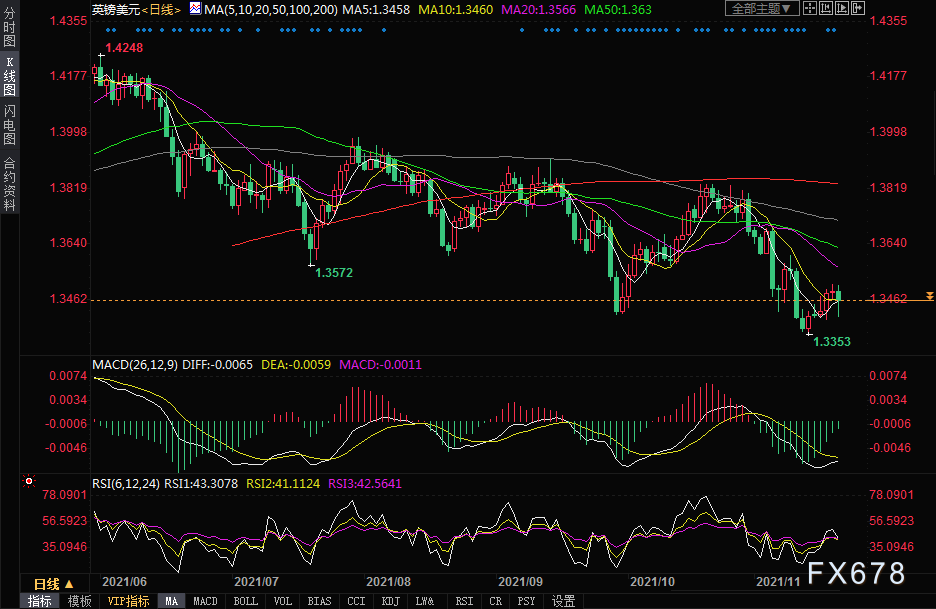The image size is (936, 609).
Task: Enable the KDJ indicator
Action: point(390,601)
